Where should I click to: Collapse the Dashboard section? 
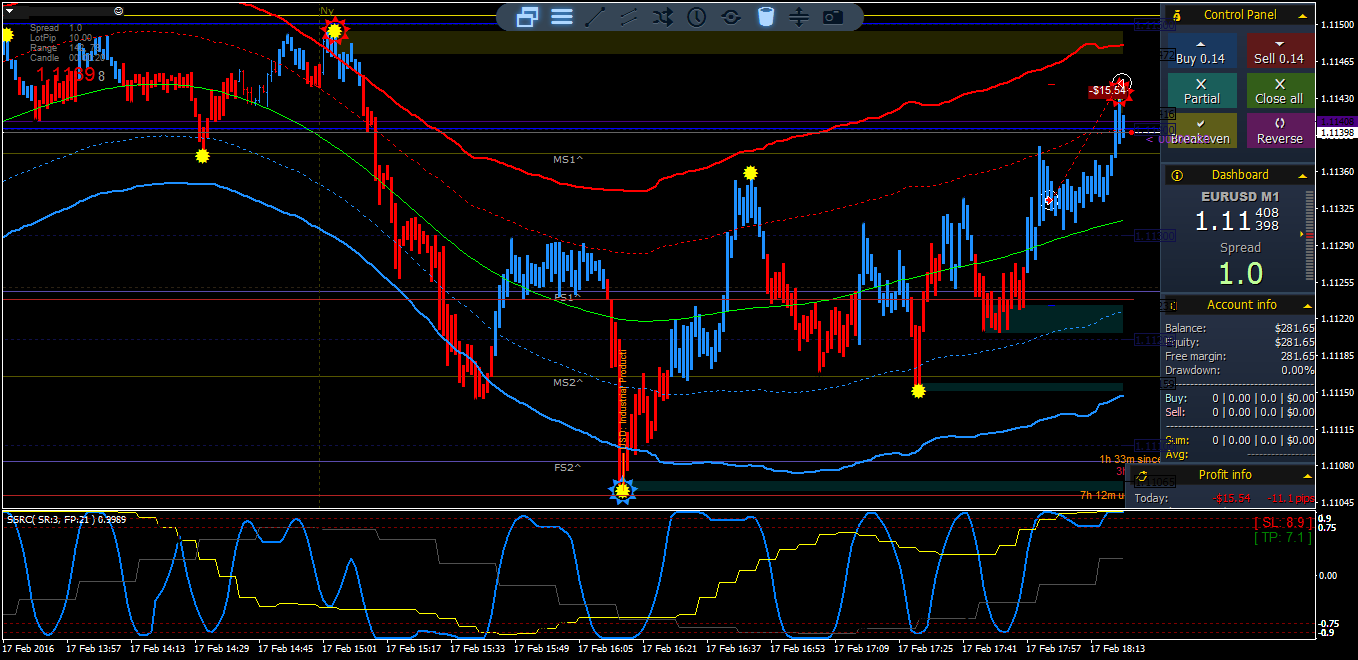pos(1302,175)
